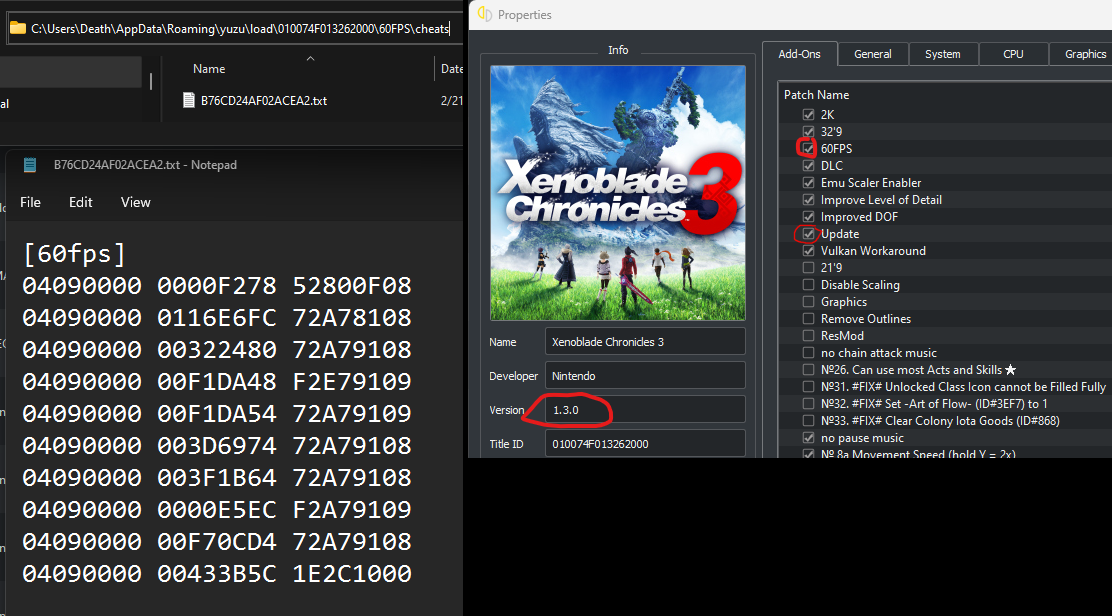Open the Edit menu in Notepad
The width and height of the screenshot is (1112, 616).
[x=81, y=202]
